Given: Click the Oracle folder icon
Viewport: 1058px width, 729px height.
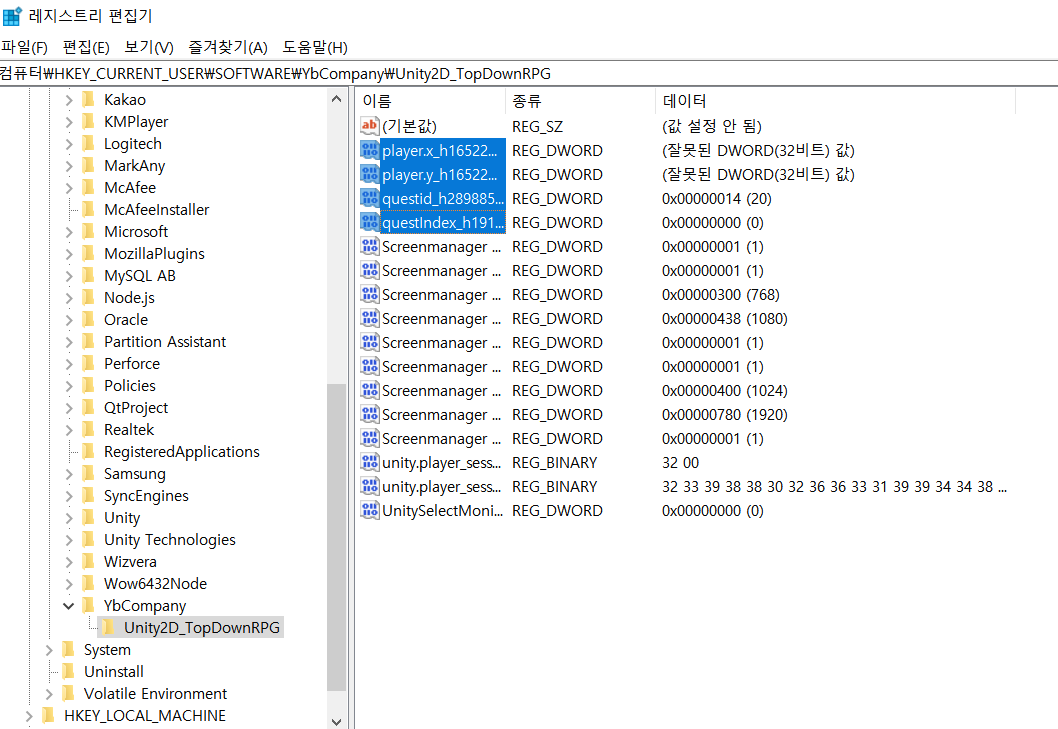Looking at the screenshot, I should click(88, 319).
